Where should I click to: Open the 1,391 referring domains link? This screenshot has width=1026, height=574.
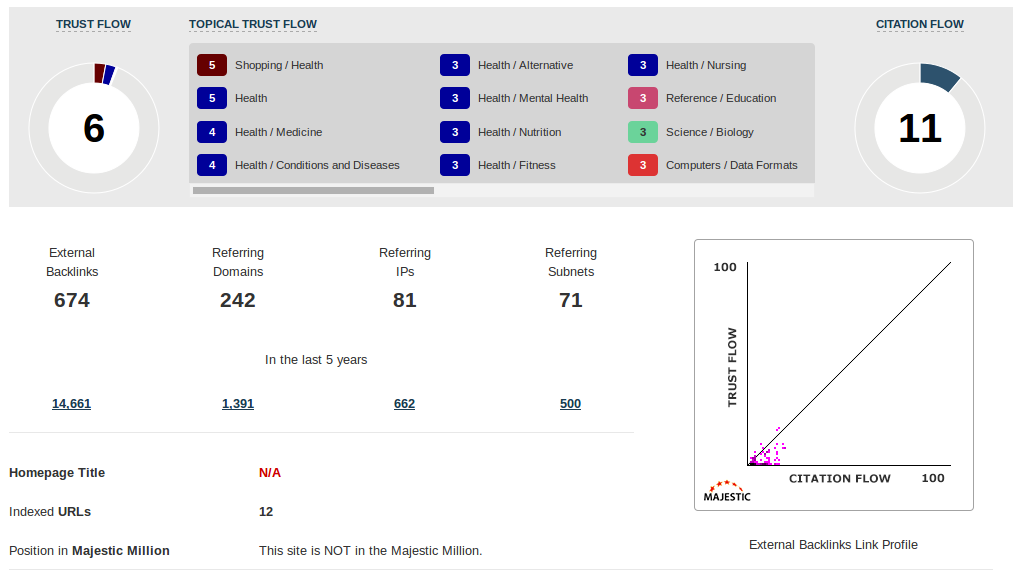238,404
